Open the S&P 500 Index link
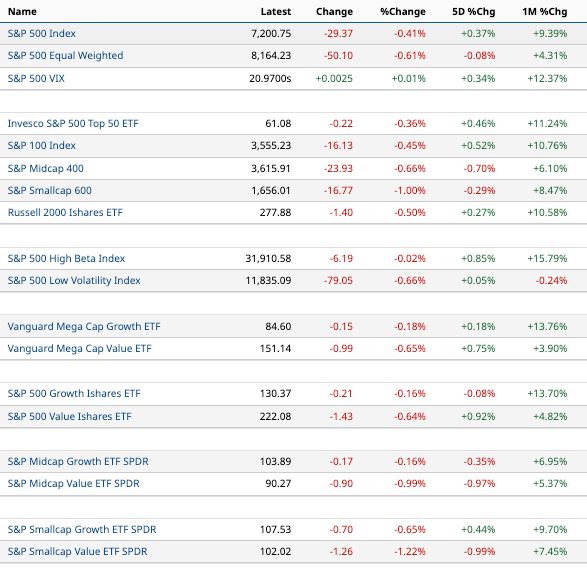 pos(42,33)
